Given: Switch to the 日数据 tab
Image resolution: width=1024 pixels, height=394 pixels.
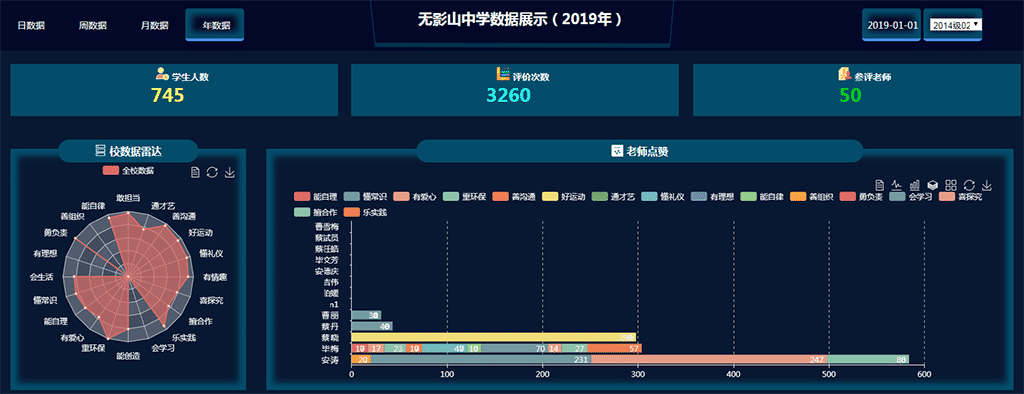Looking at the screenshot, I should (31, 25).
